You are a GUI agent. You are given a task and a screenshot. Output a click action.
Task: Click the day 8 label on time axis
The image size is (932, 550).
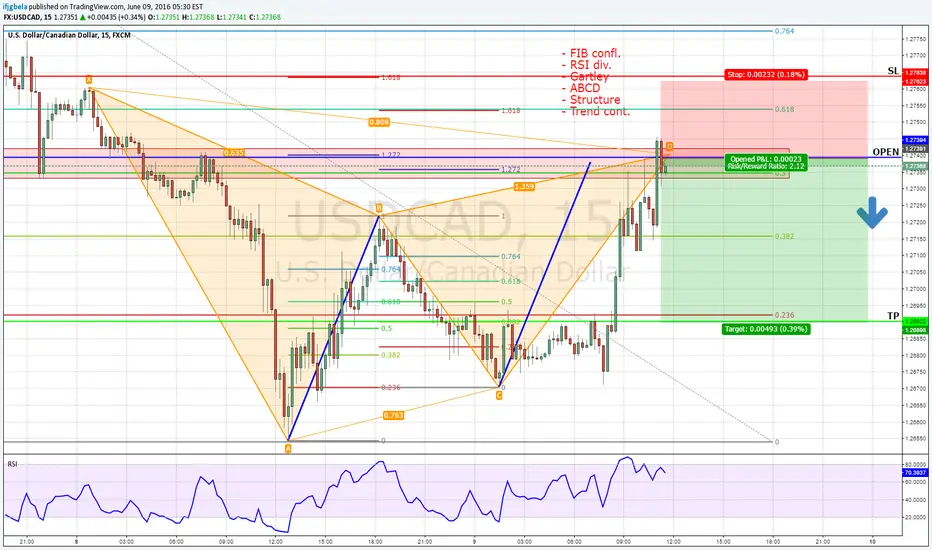(x=77, y=542)
